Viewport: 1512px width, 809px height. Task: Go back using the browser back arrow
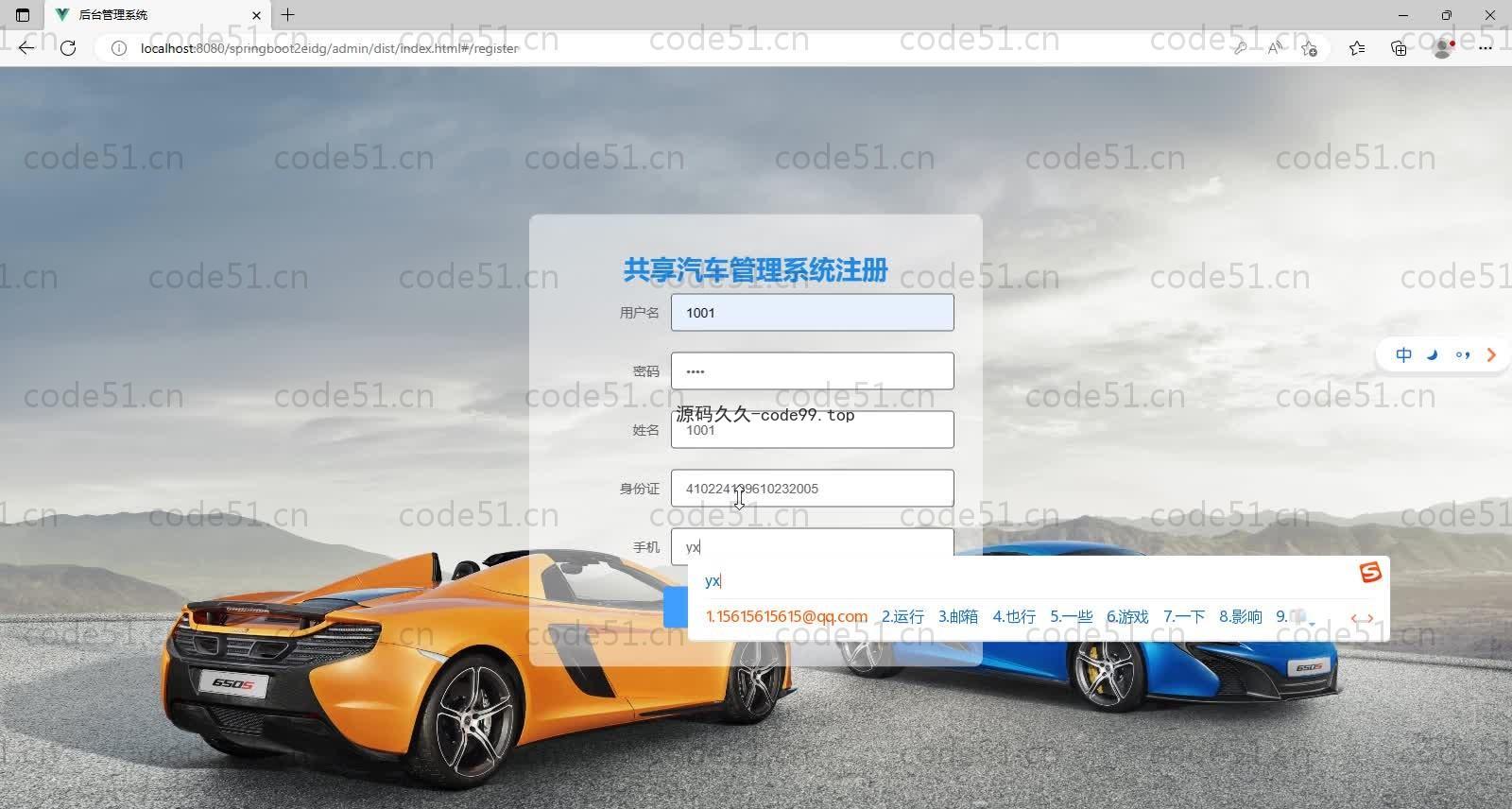26,48
